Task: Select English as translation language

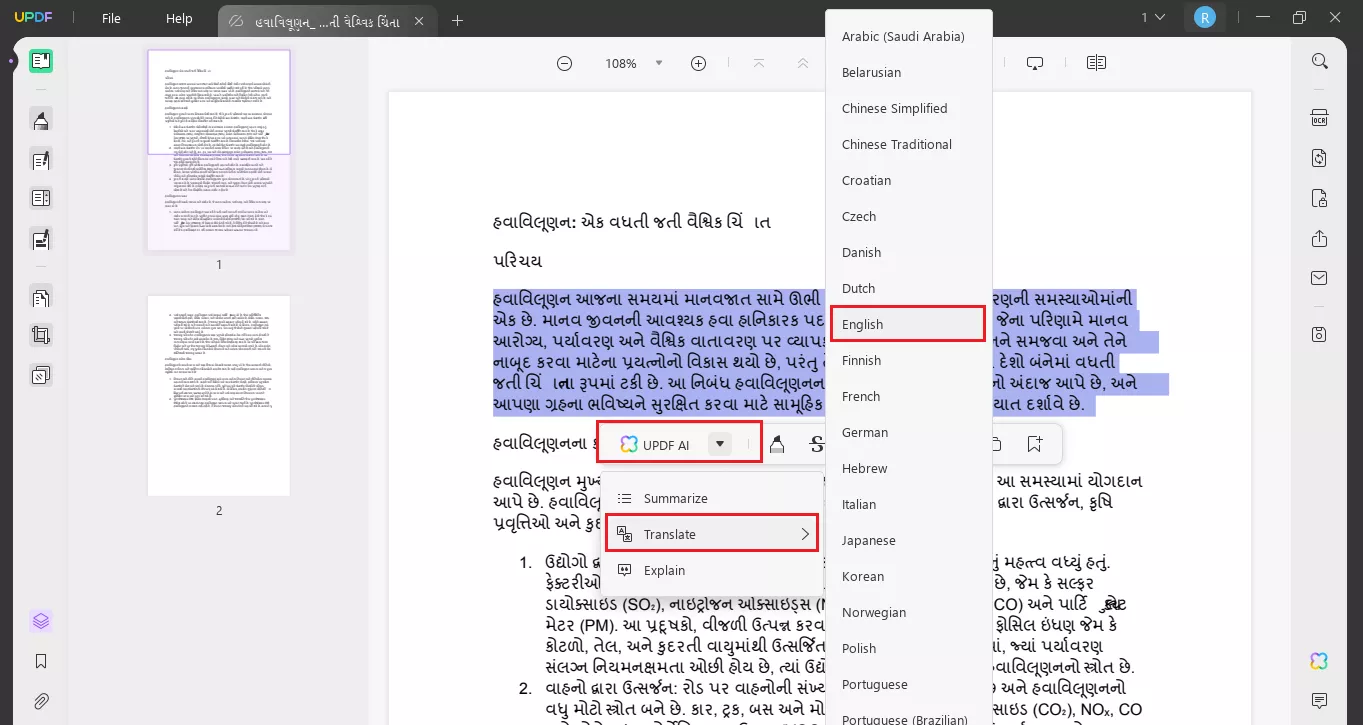Action: click(908, 324)
